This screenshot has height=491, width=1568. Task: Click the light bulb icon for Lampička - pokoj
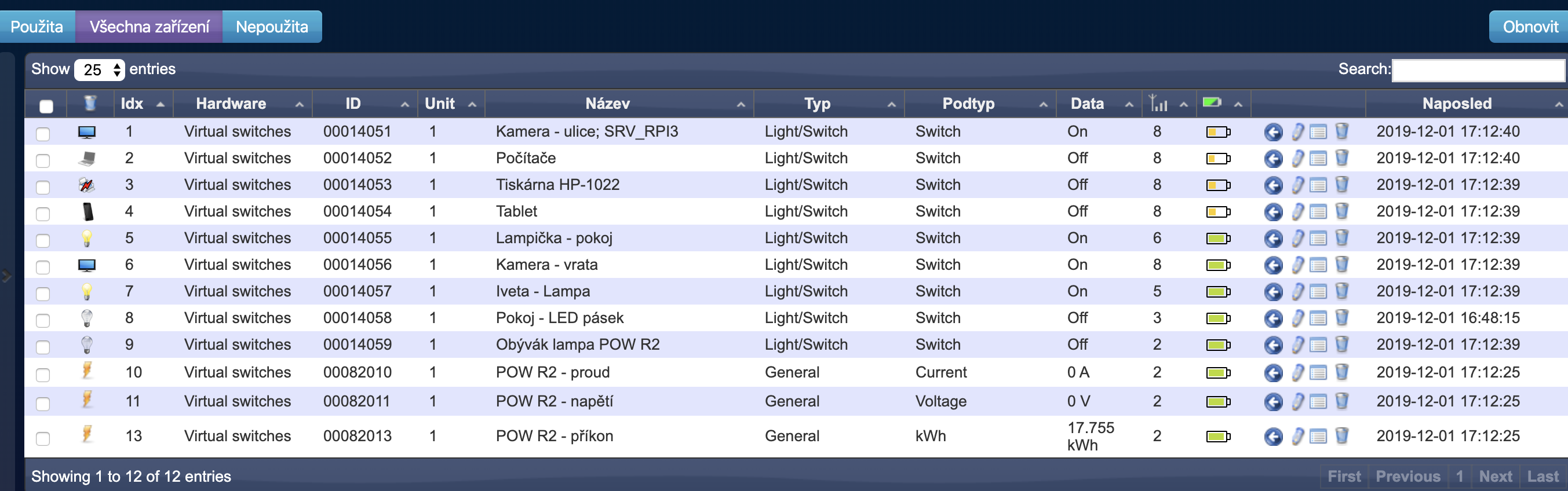click(87, 239)
